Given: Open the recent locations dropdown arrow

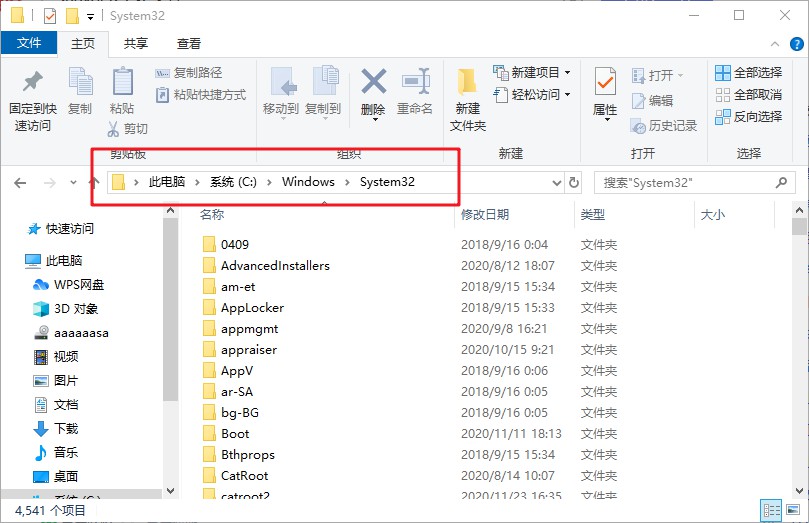Looking at the screenshot, I should click(73, 183).
